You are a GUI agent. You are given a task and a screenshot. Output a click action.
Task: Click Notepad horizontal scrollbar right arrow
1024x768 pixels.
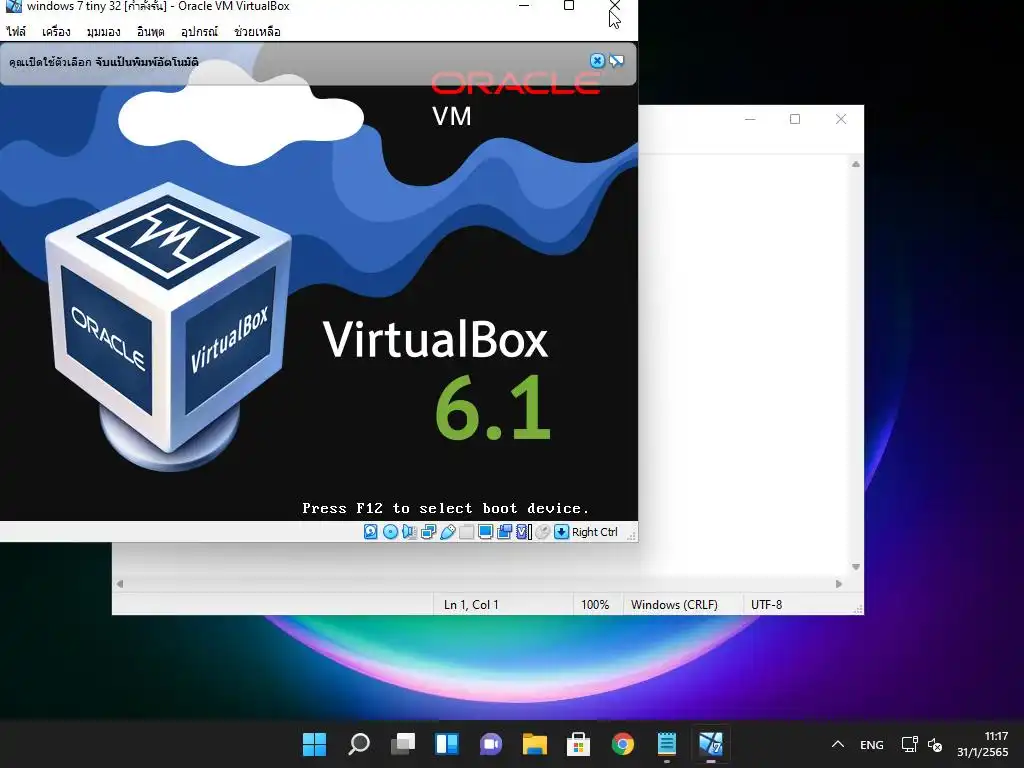pyautogui.click(x=839, y=584)
